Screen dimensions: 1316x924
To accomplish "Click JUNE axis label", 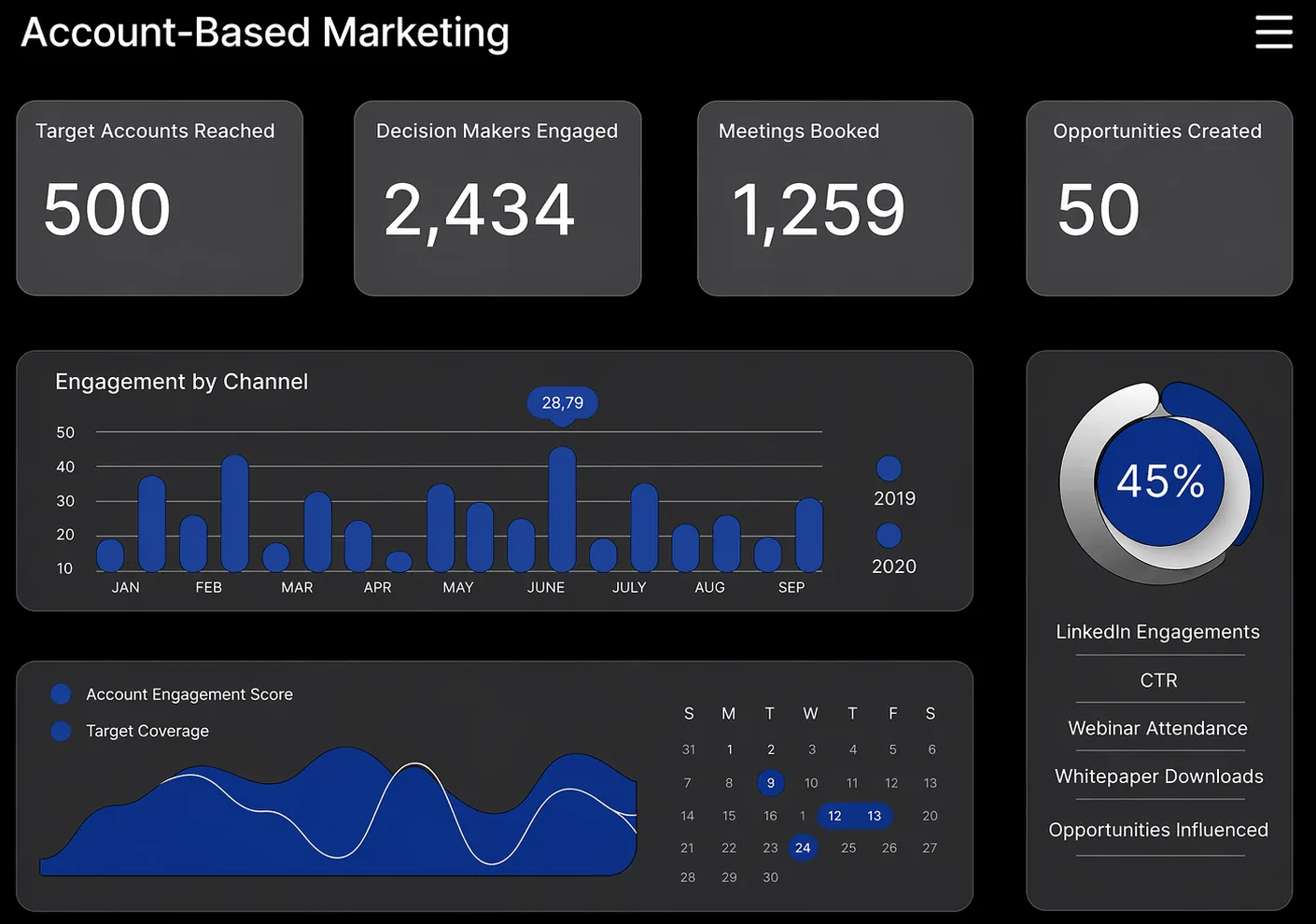I will click(546, 587).
